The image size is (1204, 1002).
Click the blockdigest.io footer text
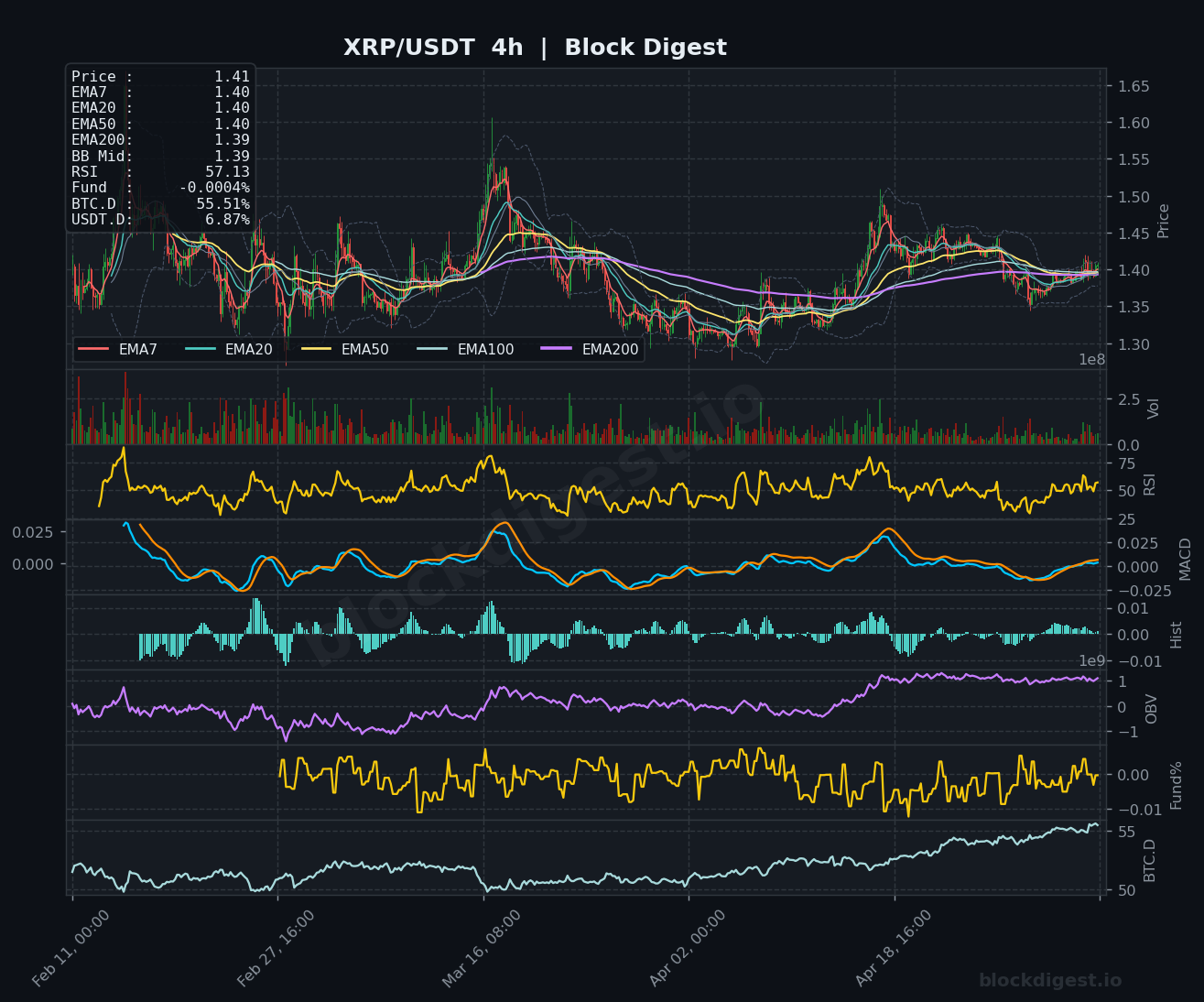(x=1050, y=981)
